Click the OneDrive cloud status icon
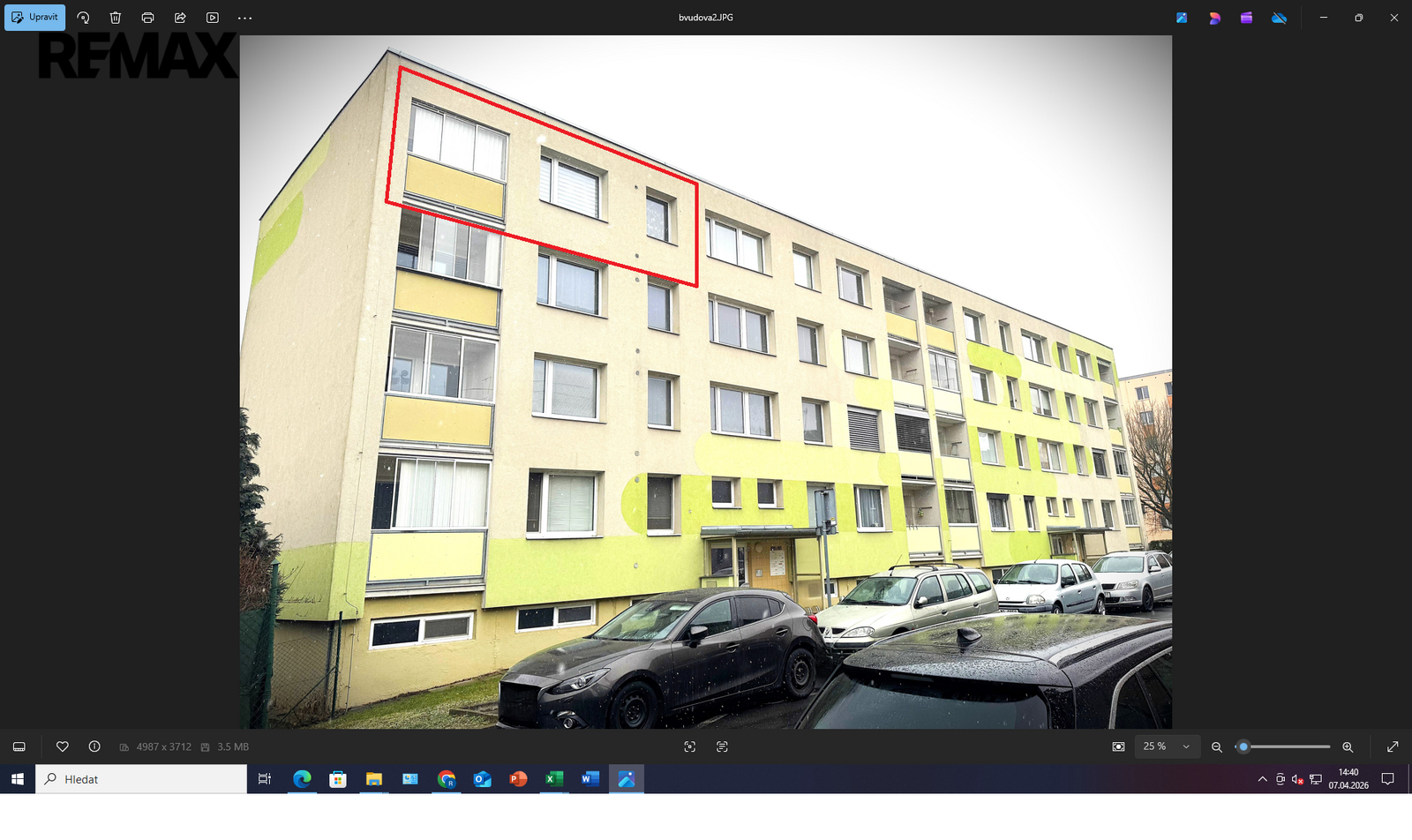The image size is (1412, 840). 1279,18
